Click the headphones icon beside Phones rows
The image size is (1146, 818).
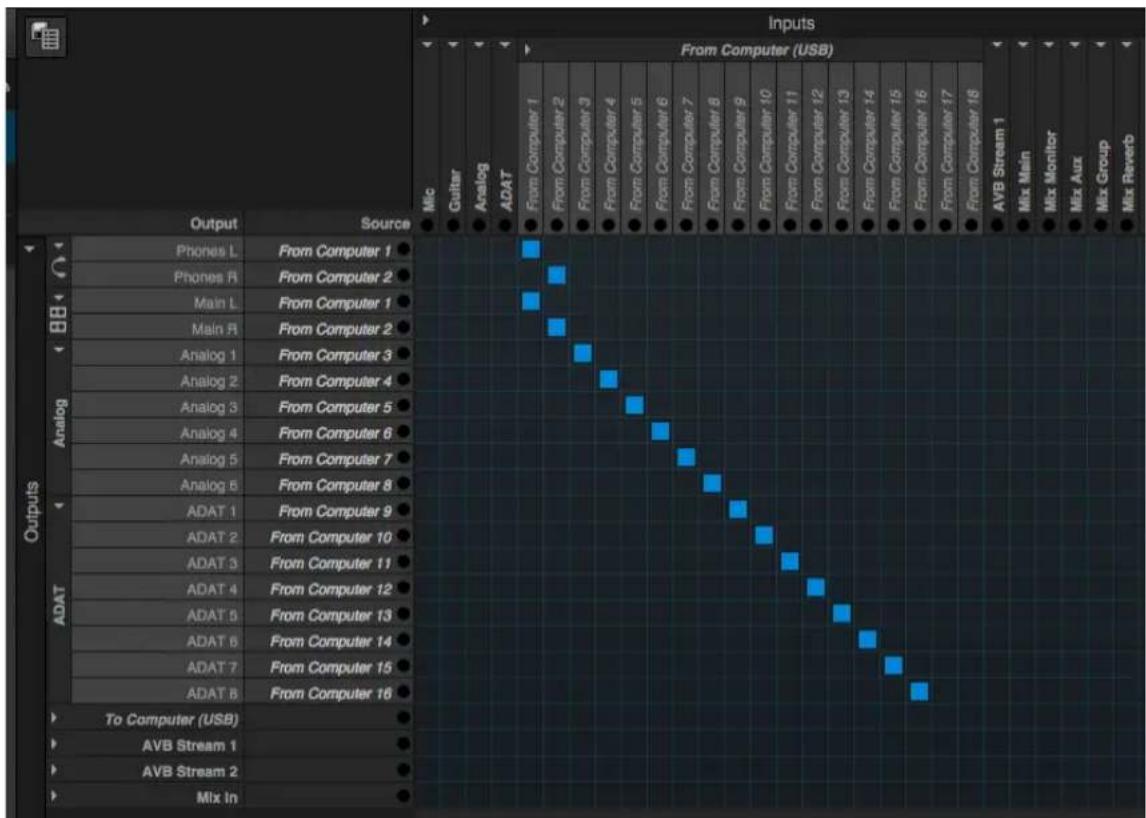tap(59, 269)
